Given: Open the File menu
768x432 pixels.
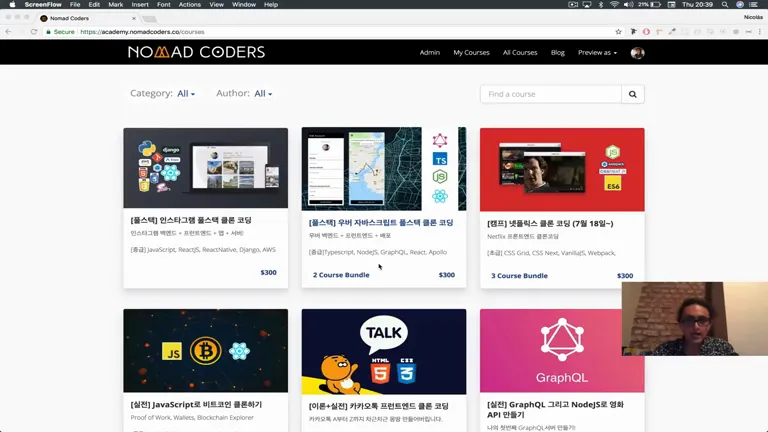Looking at the screenshot, I should coord(75,4).
